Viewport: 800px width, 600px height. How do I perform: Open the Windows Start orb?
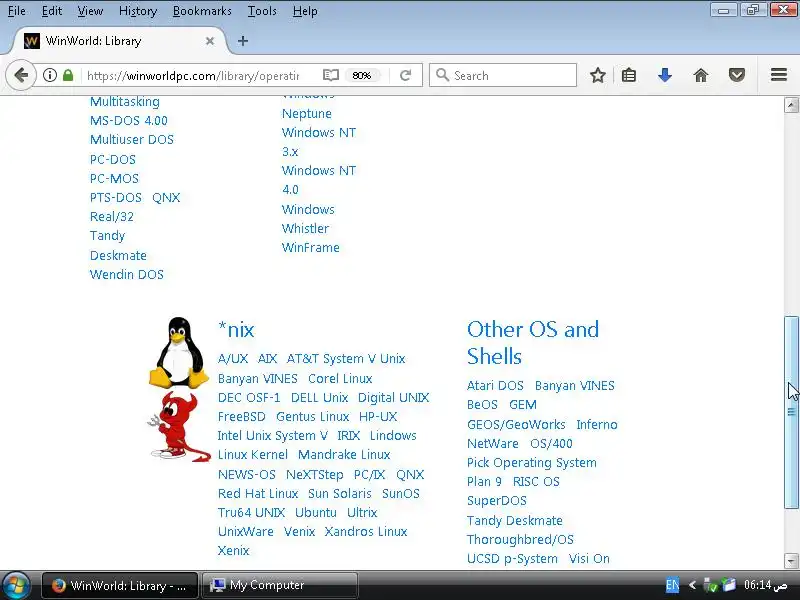tap(16, 585)
